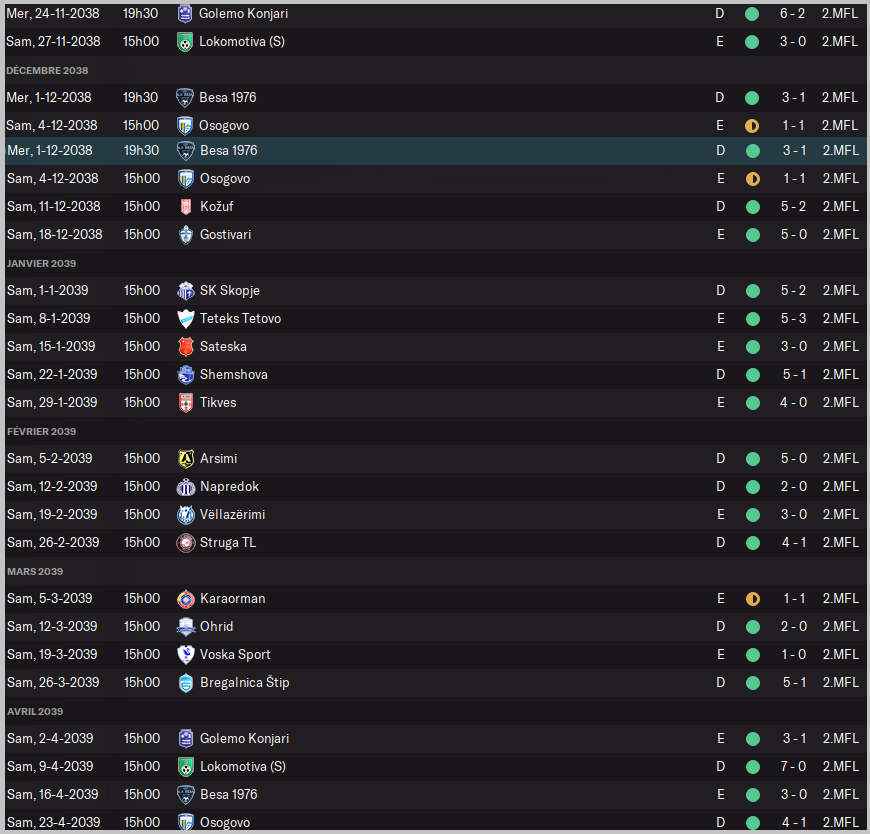This screenshot has height=834, width=870.
Task: Click the 7 - 0 result versus Lokomotiva
Action: tap(793, 767)
